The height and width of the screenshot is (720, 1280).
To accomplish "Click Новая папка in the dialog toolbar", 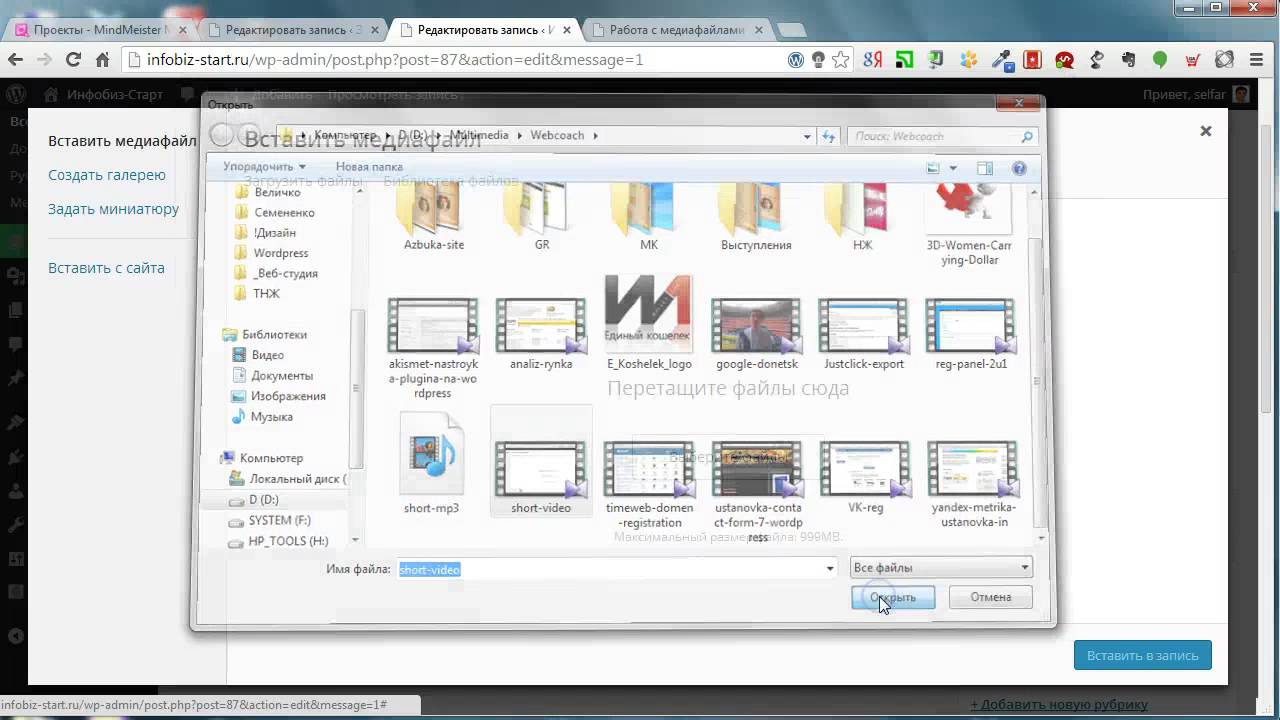I will point(369,167).
